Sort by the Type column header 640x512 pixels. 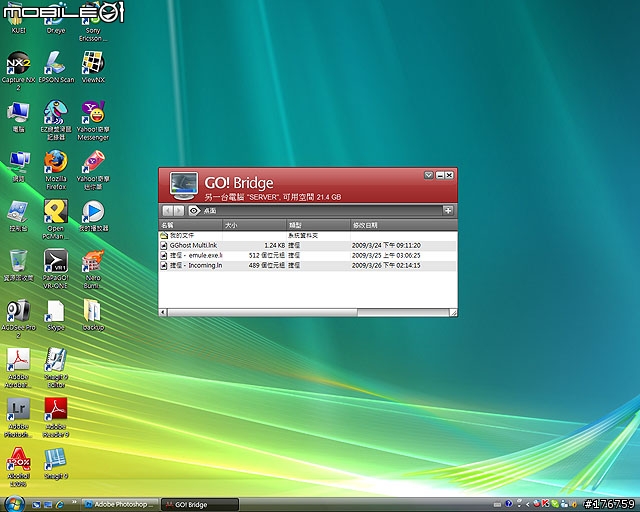tap(318, 225)
